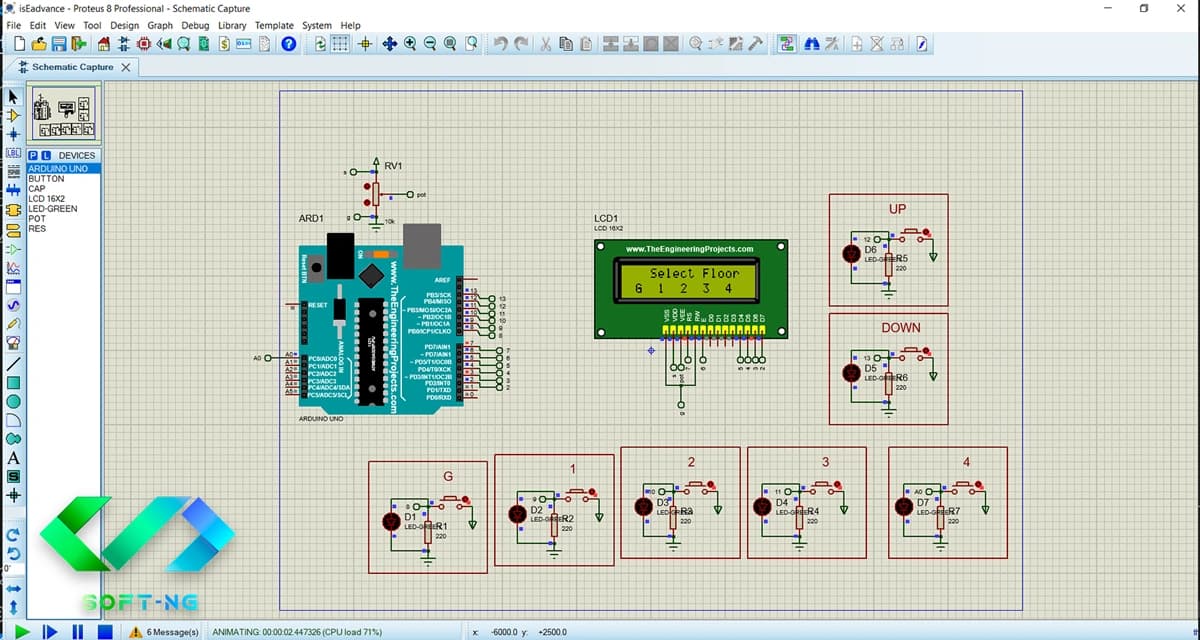Screen dimensions: 1200x640
Task: Click the Pan/Center view arrows icon
Action: pyautogui.click(x=388, y=44)
